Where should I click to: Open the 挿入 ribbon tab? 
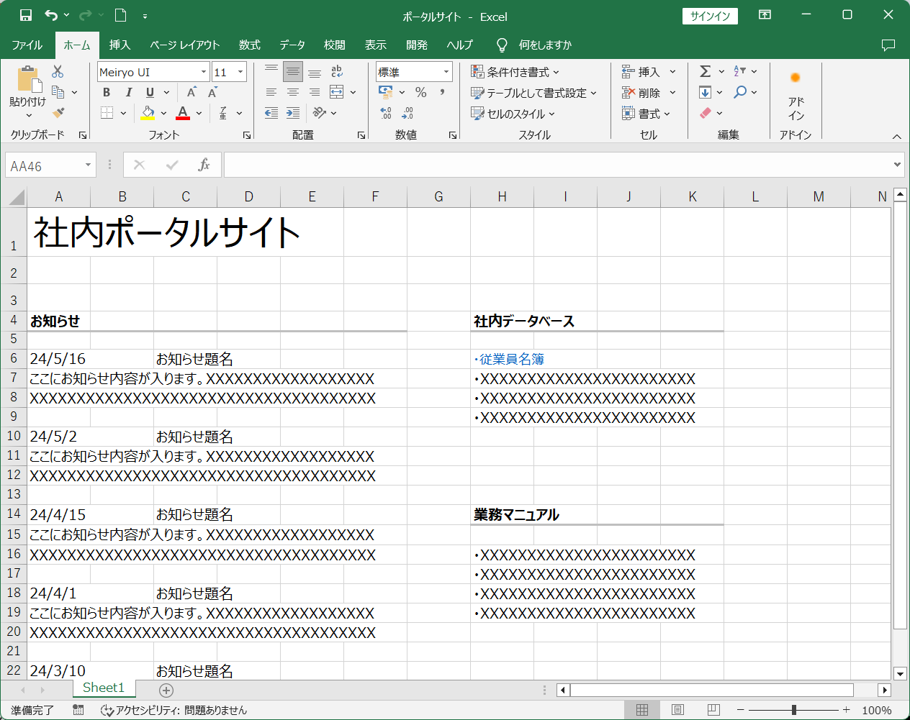(x=120, y=45)
